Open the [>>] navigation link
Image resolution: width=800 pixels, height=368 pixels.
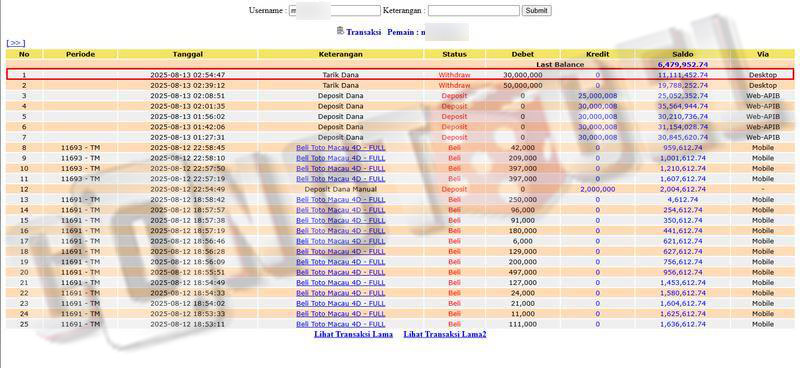click(x=16, y=43)
